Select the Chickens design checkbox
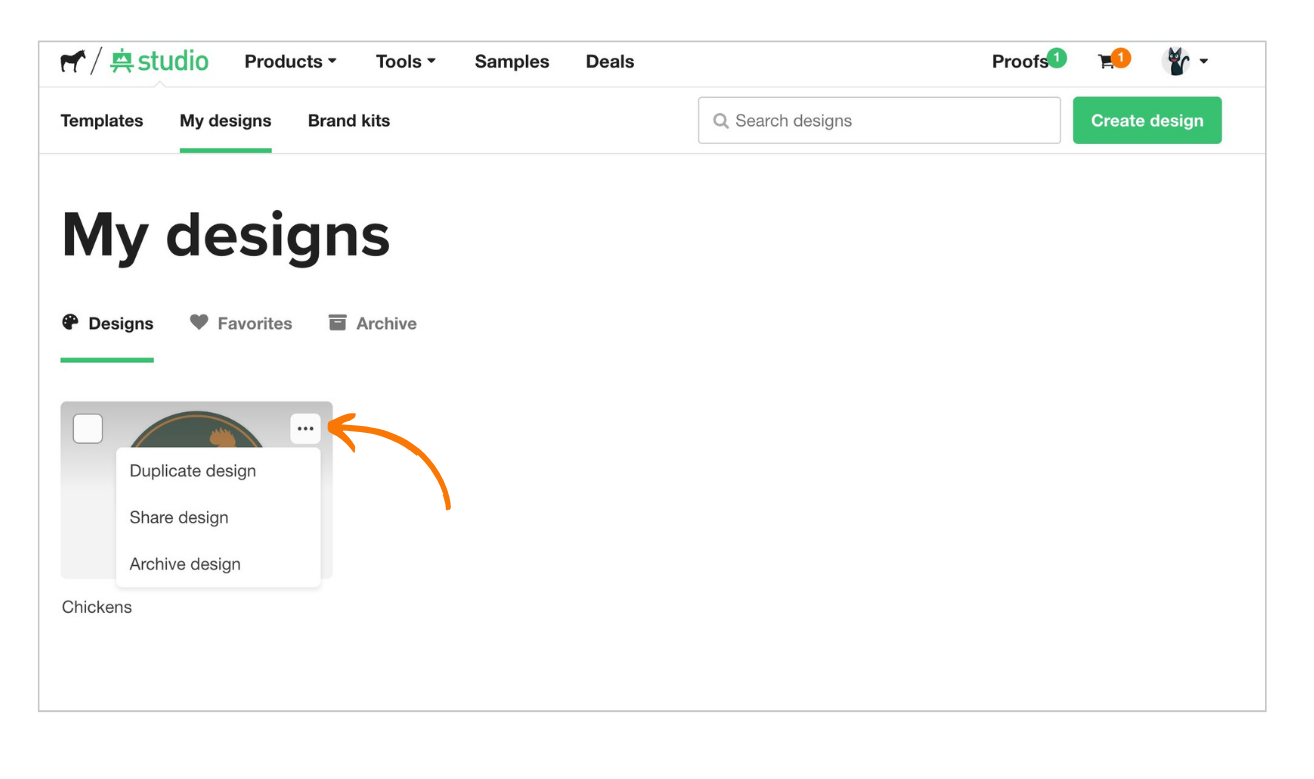The width and height of the screenshot is (1314, 779). 87,428
